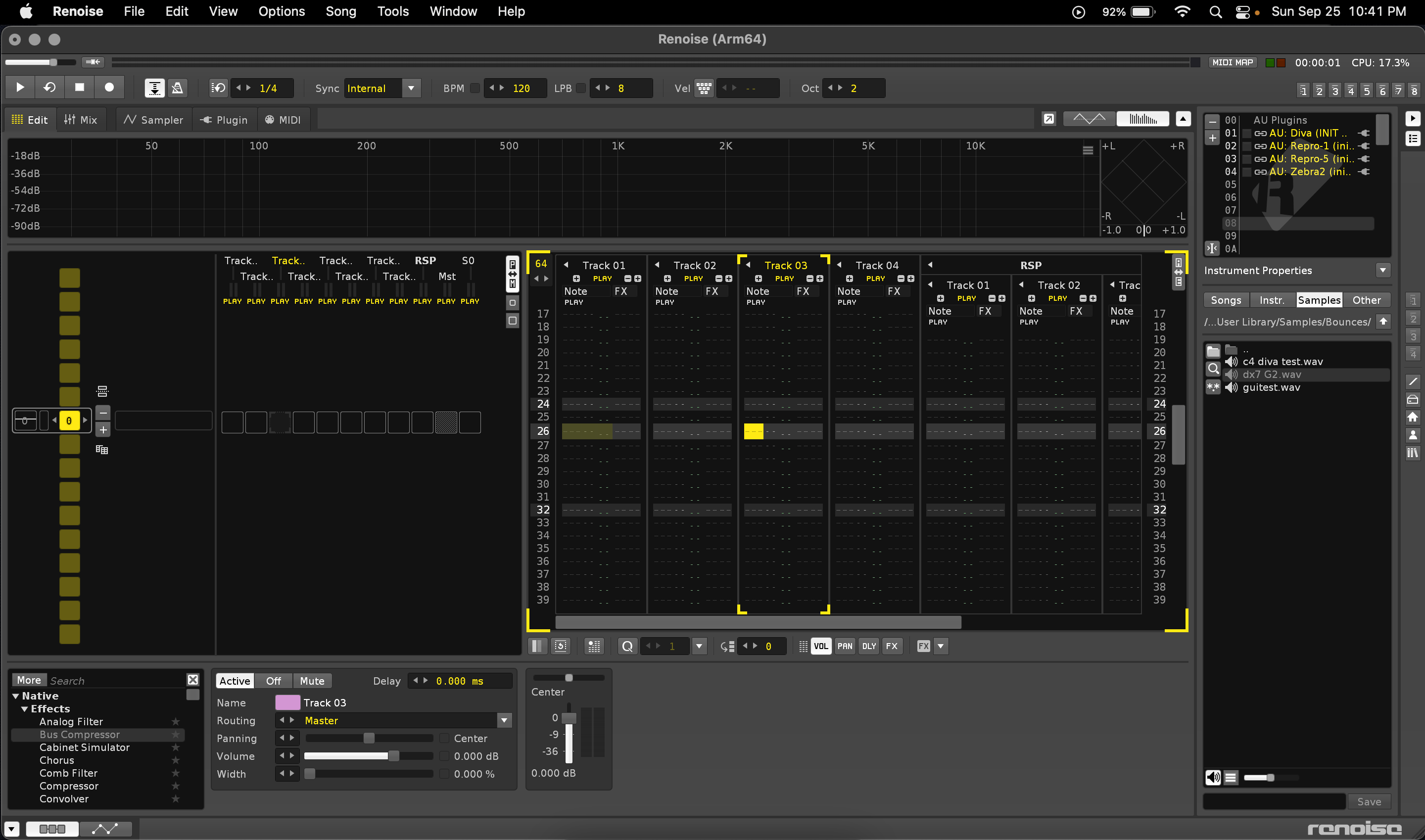Adjust the track Volume slider
This screenshot has height=840, width=1425.
368,756
